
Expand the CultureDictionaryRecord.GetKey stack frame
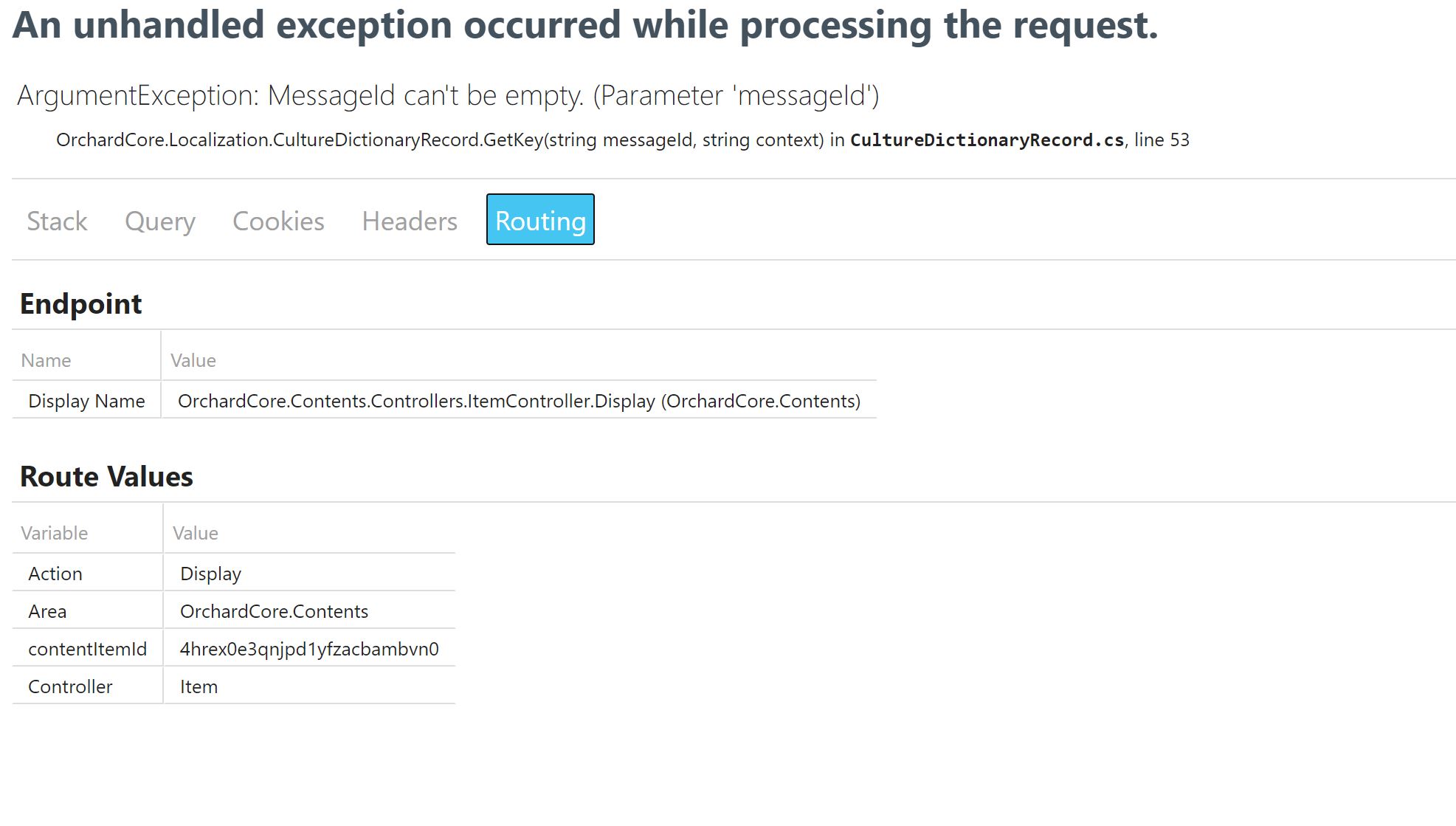[x=451, y=140]
